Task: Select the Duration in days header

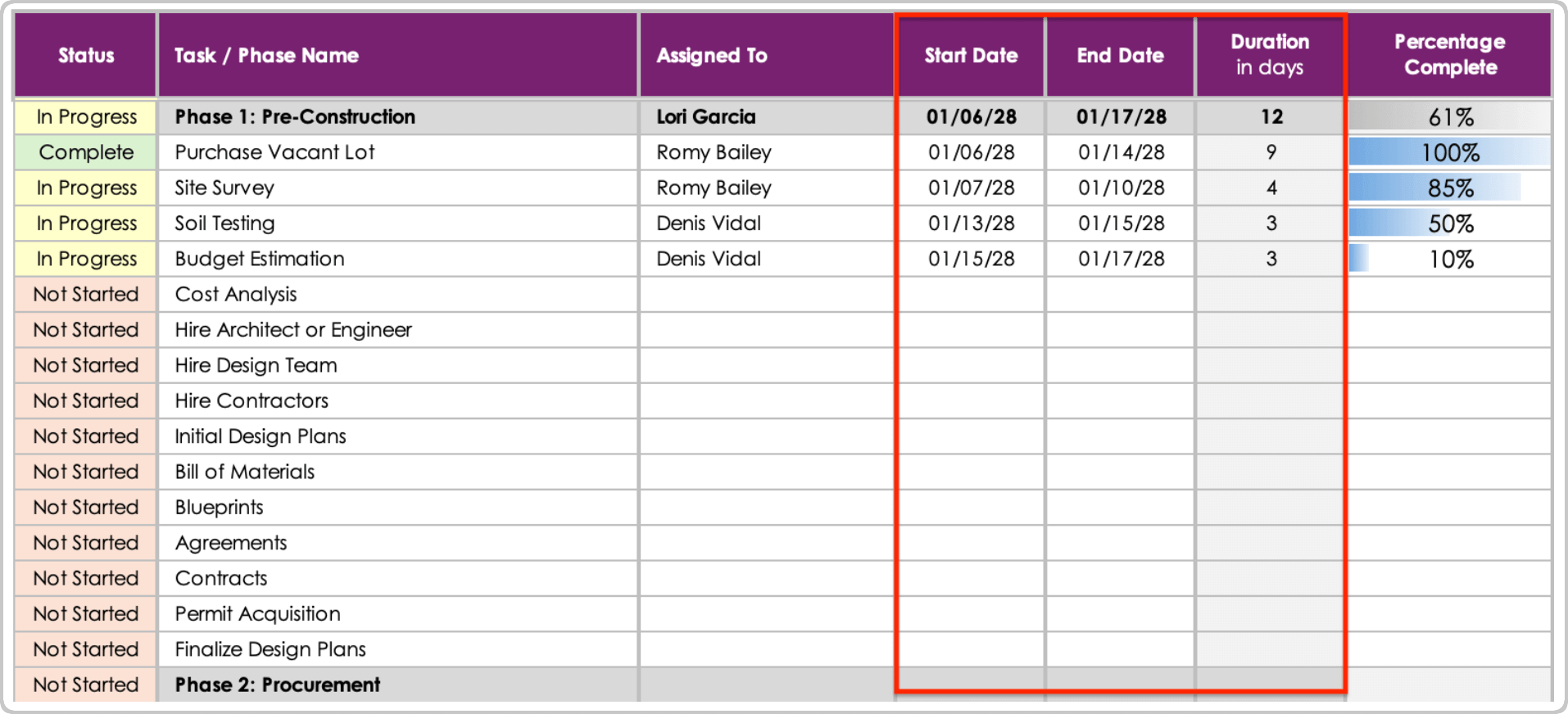Action: point(1270,54)
